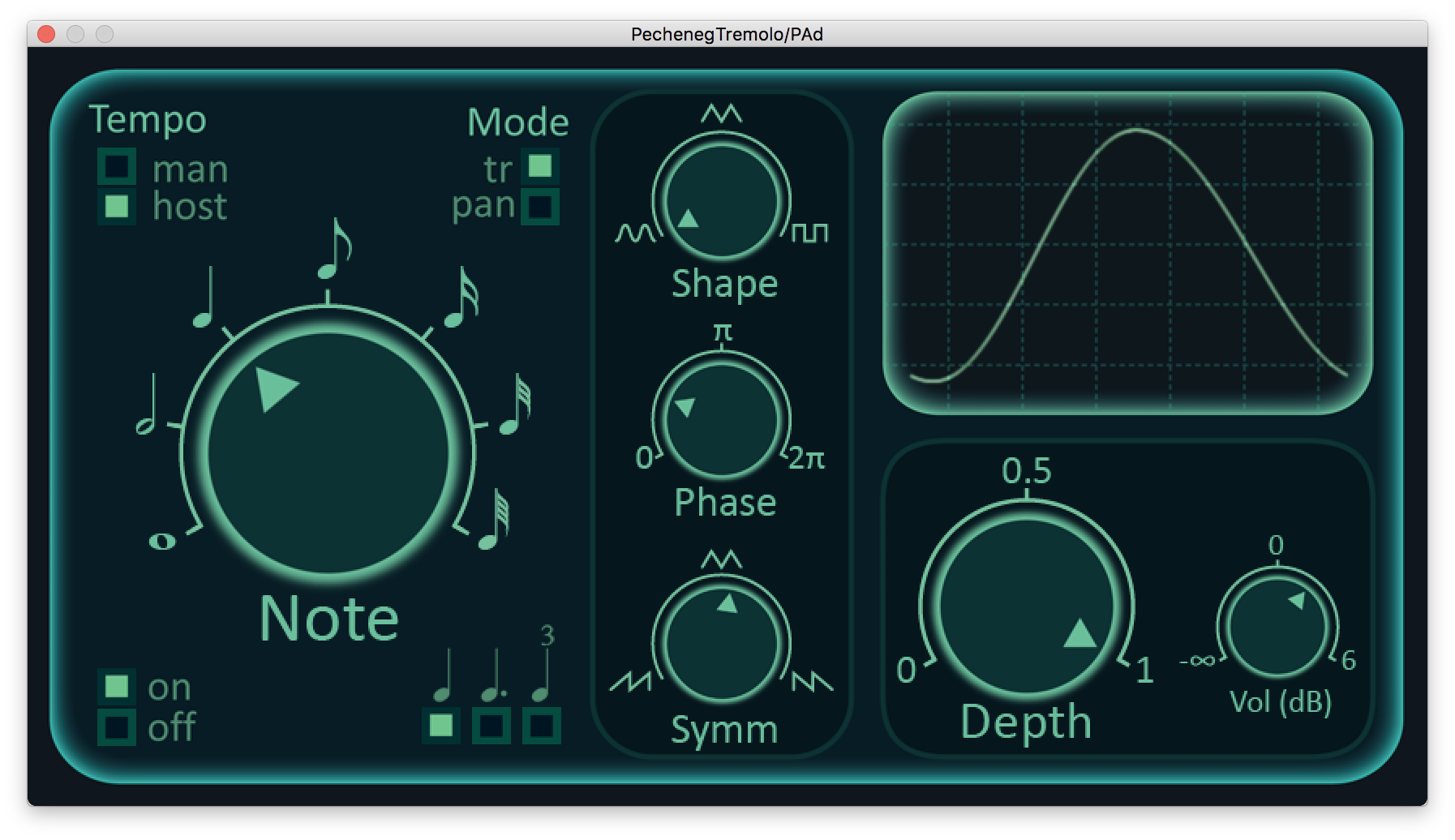Click the Depth knob
The height and width of the screenshot is (840, 1455).
pos(1026,605)
